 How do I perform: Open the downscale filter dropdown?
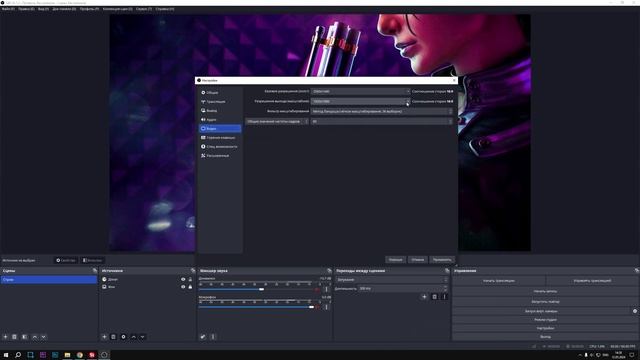(x=382, y=111)
